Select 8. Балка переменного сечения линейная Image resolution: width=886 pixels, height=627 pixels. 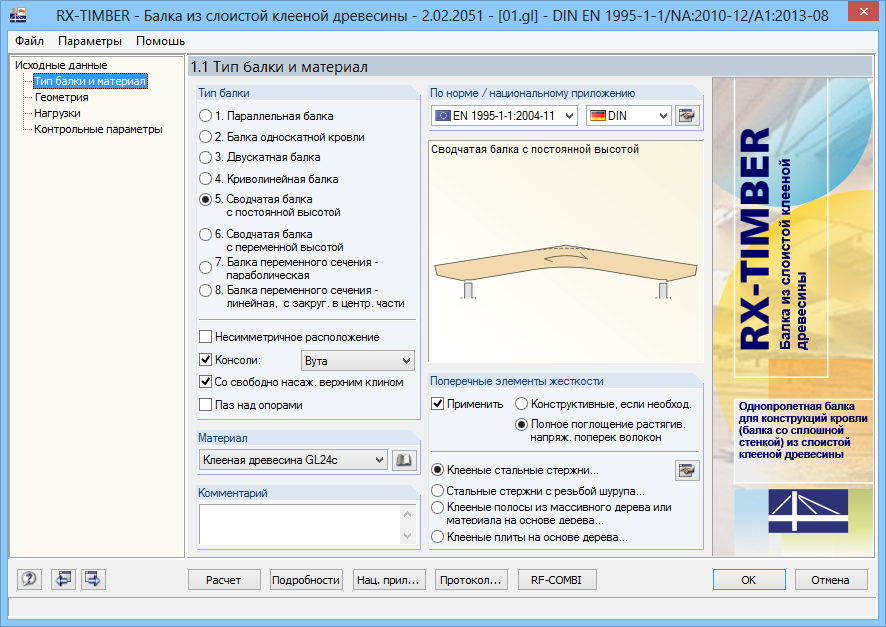[302, 297]
